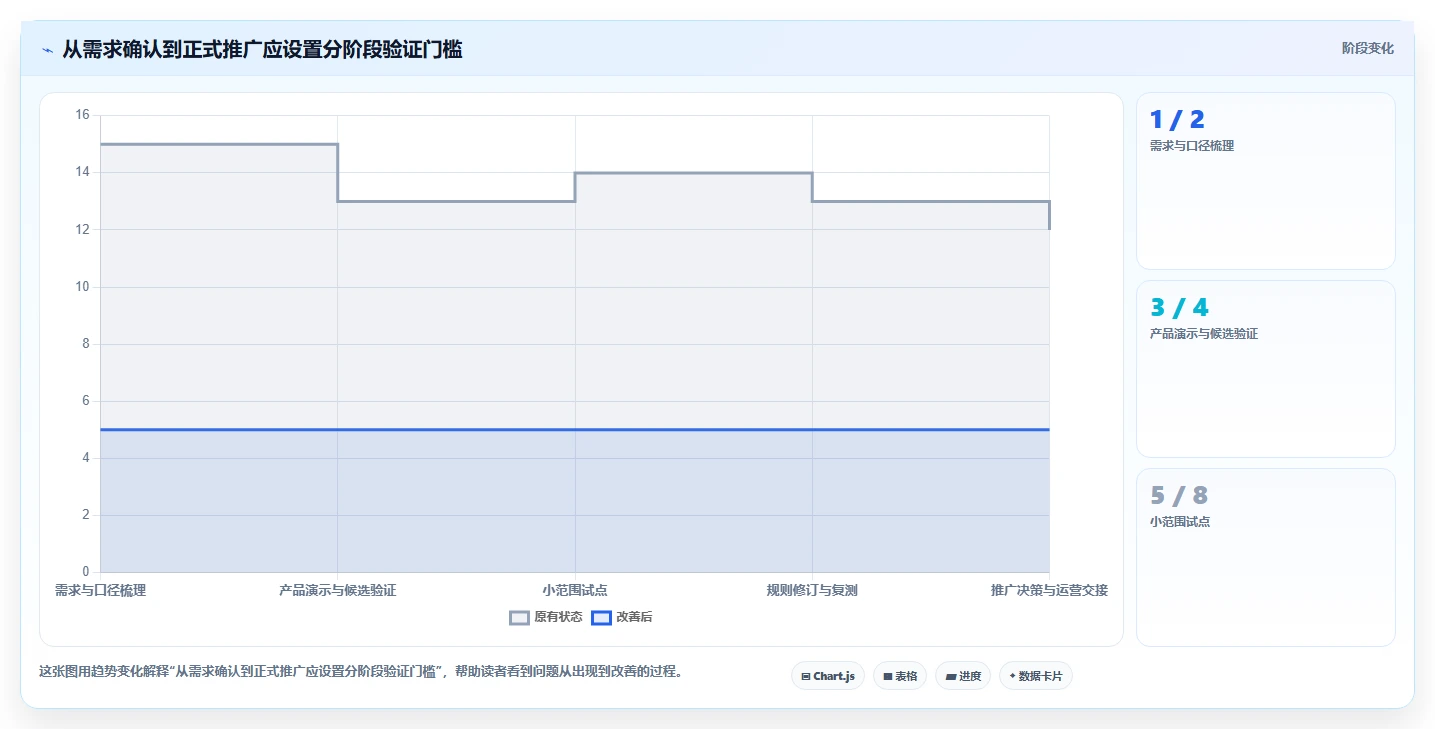Click icon inside the 进度 chip
Screen dimensions: 1435x729
pos(950,677)
